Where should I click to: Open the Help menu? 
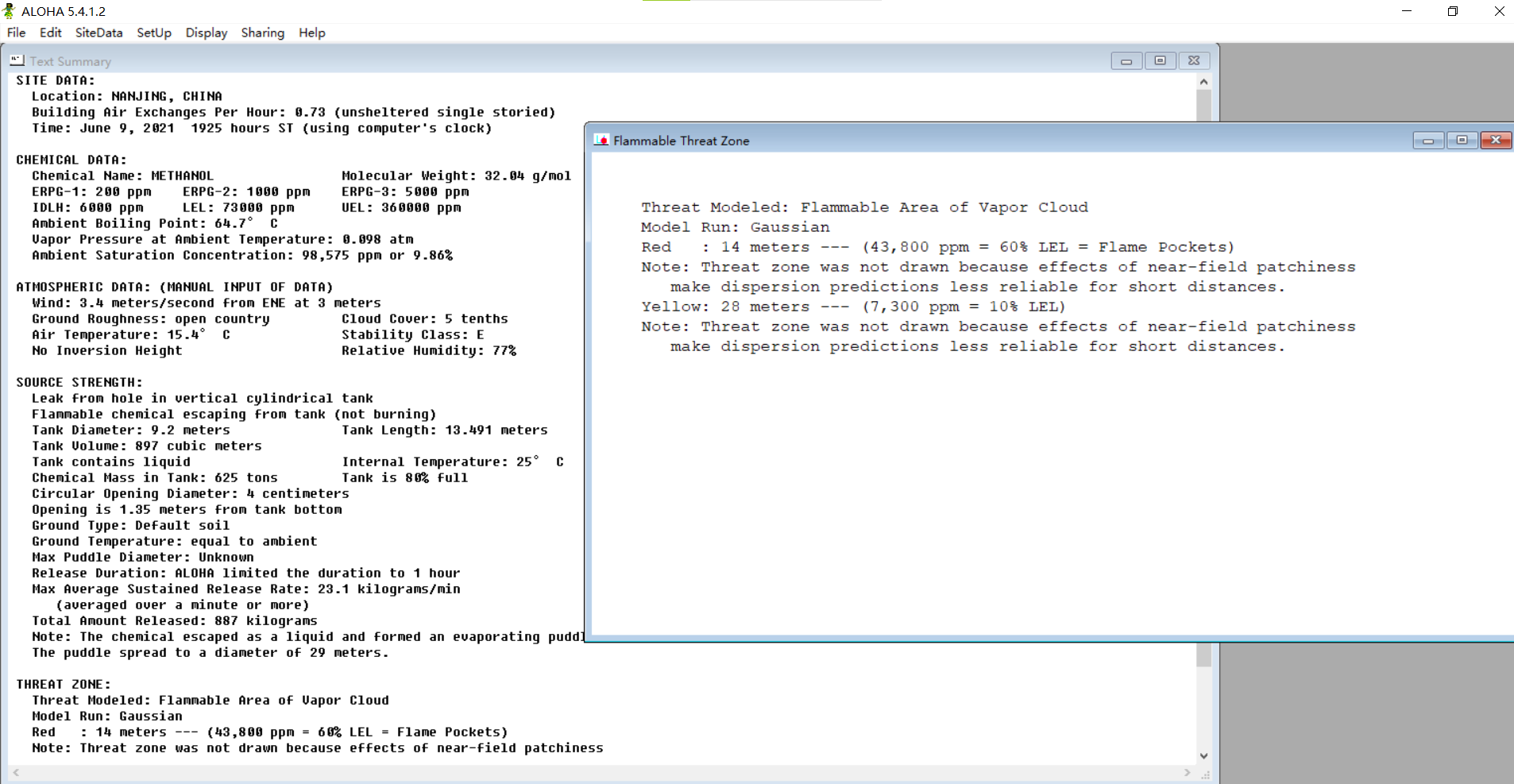click(x=312, y=33)
